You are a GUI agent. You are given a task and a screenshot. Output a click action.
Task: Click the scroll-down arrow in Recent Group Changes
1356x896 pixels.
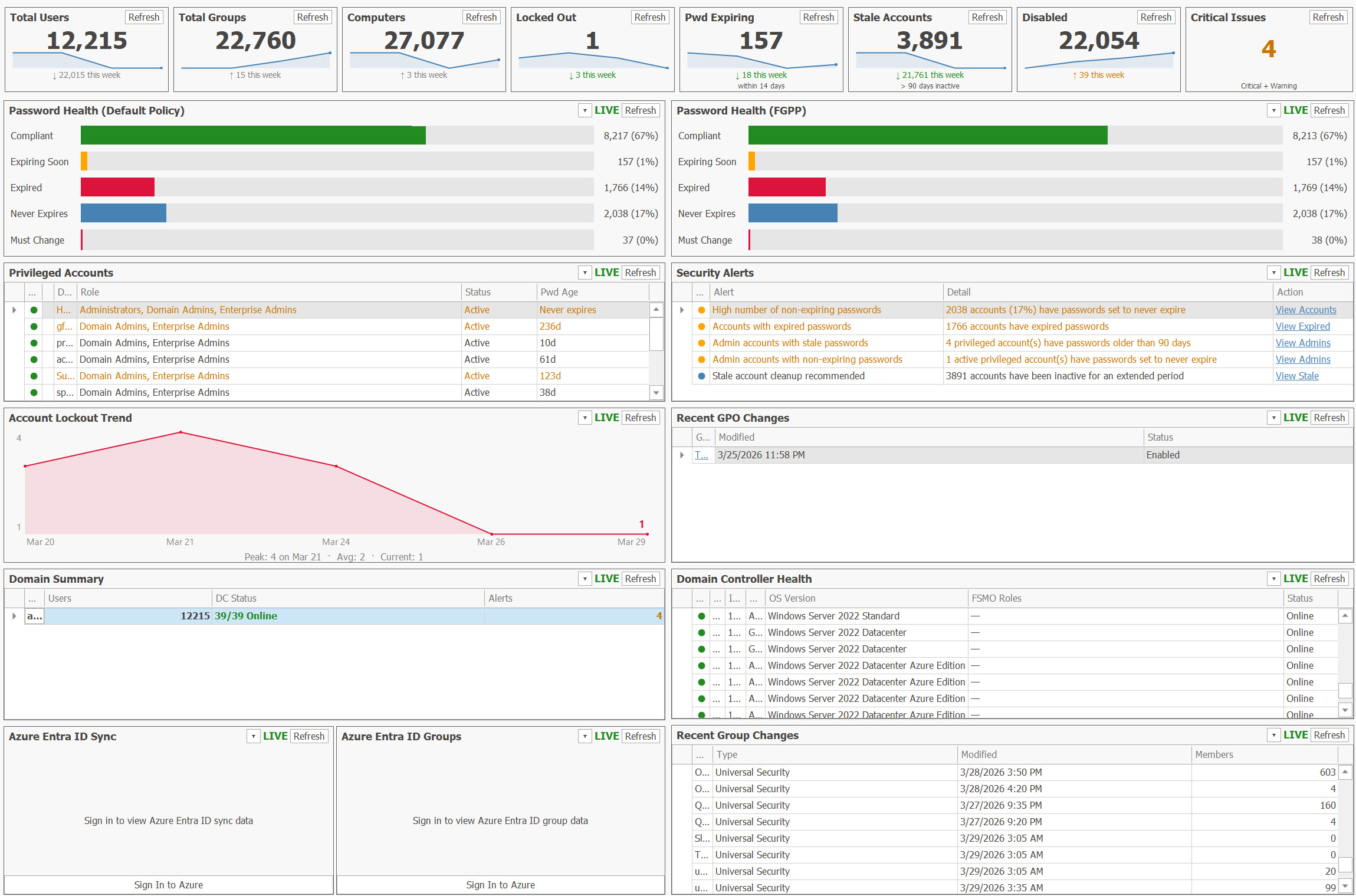(x=1345, y=887)
